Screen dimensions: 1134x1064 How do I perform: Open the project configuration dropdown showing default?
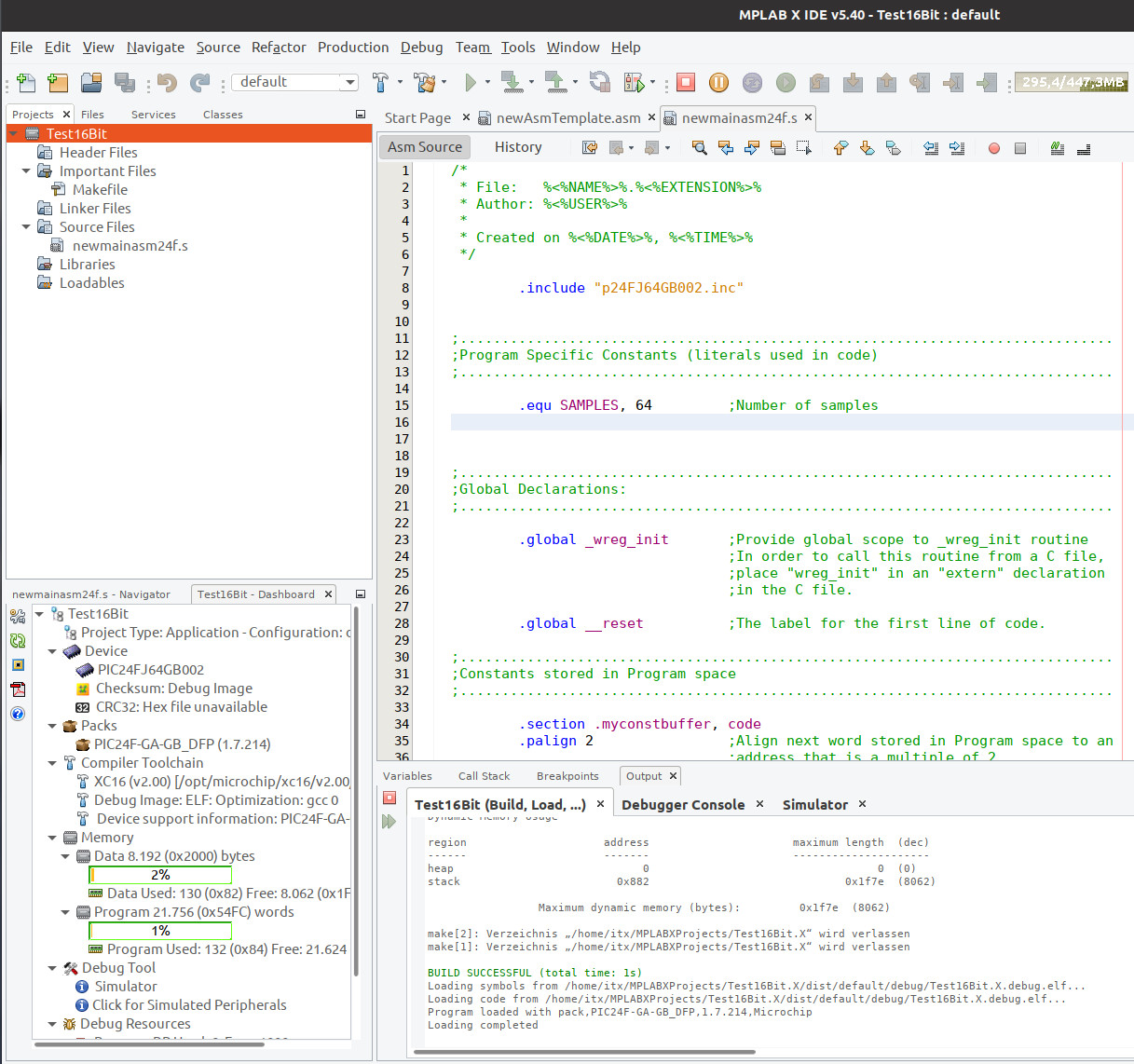click(295, 82)
